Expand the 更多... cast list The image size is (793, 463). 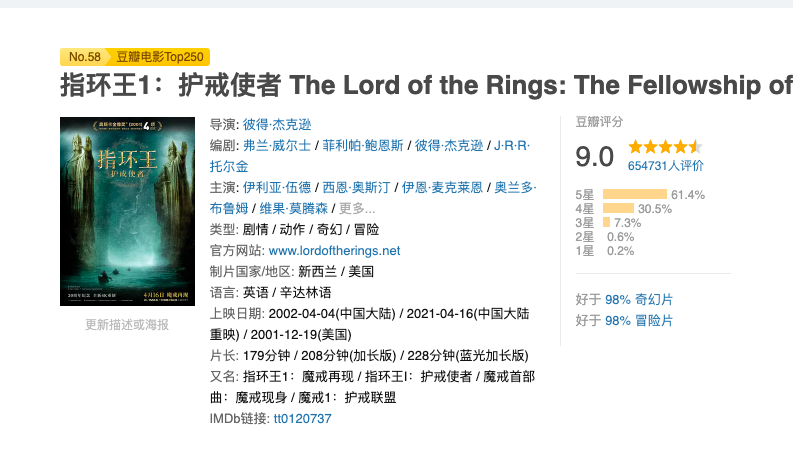(x=357, y=209)
